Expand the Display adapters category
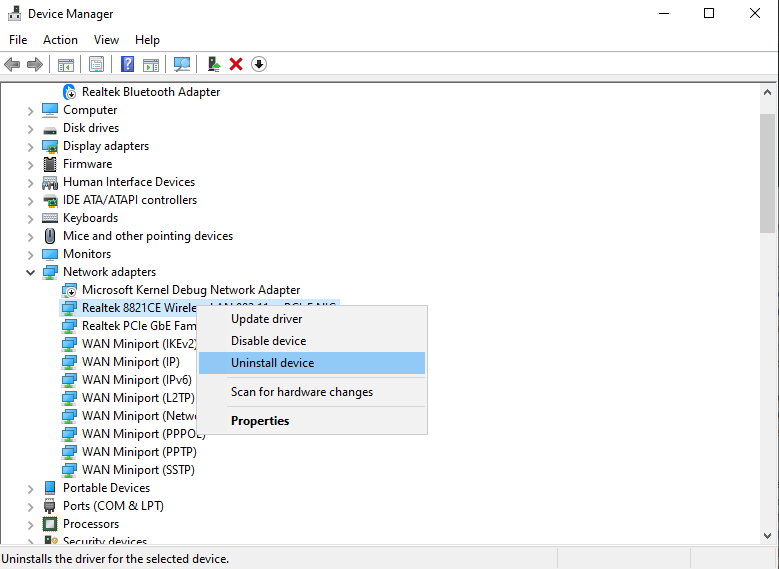779x569 pixels. click(x=30, y=146)
